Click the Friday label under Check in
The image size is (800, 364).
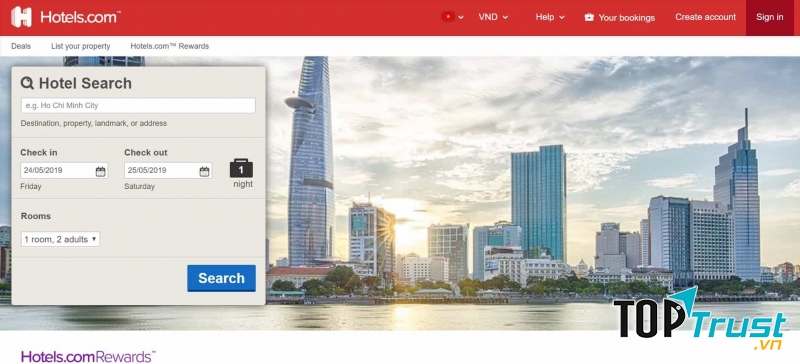(31, 186)
